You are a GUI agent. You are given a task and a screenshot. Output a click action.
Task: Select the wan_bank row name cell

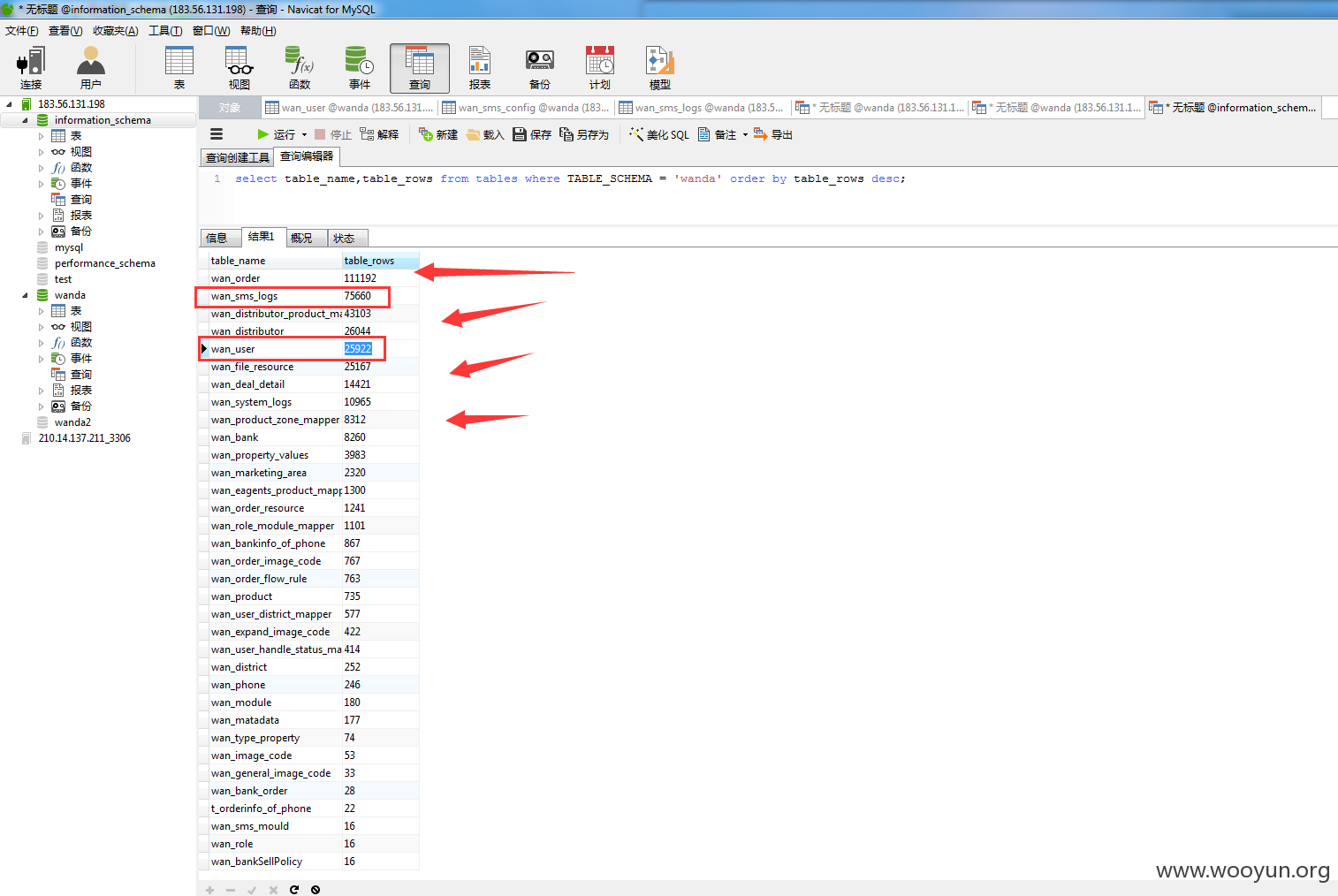275,437
